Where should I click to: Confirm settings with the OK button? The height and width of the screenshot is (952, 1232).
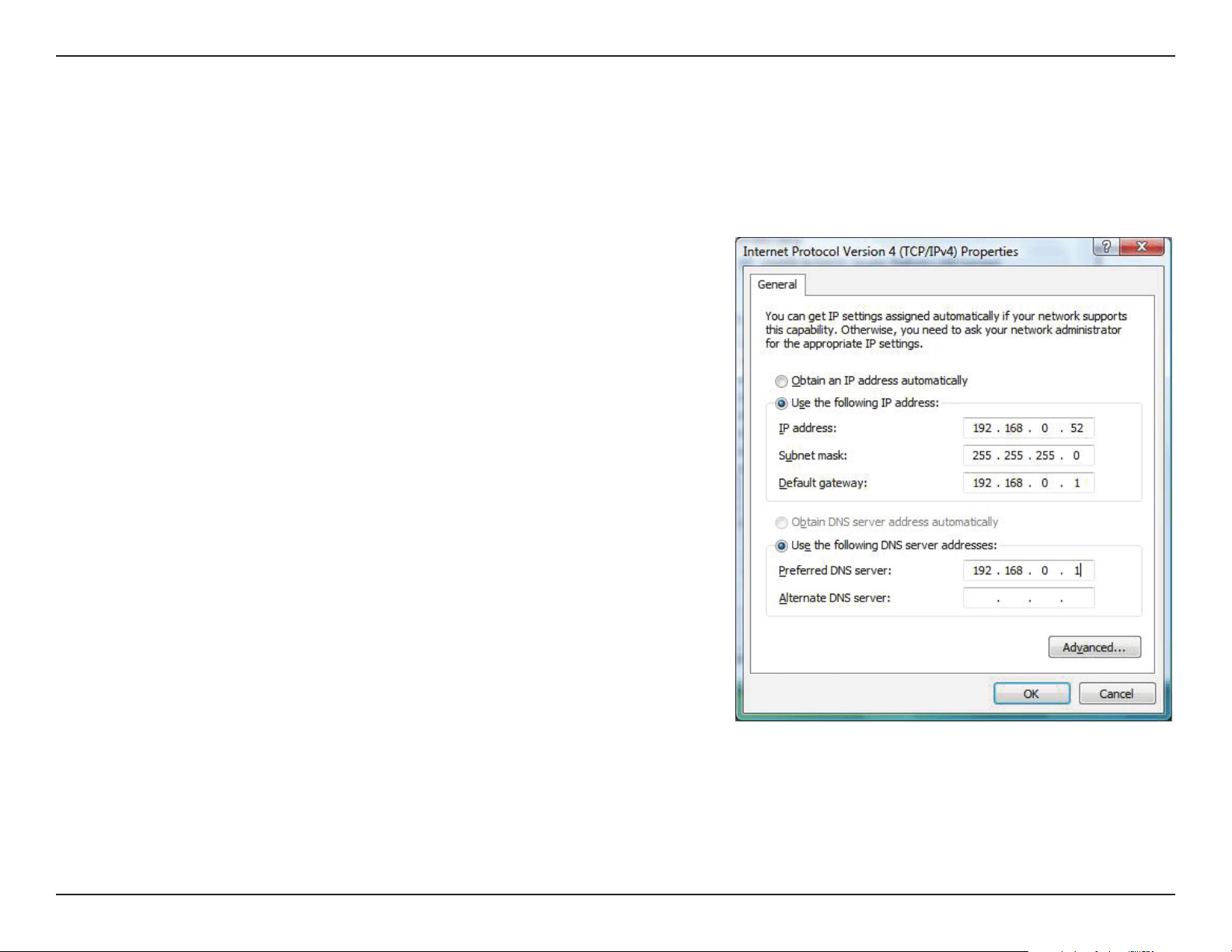[1031, 693]
